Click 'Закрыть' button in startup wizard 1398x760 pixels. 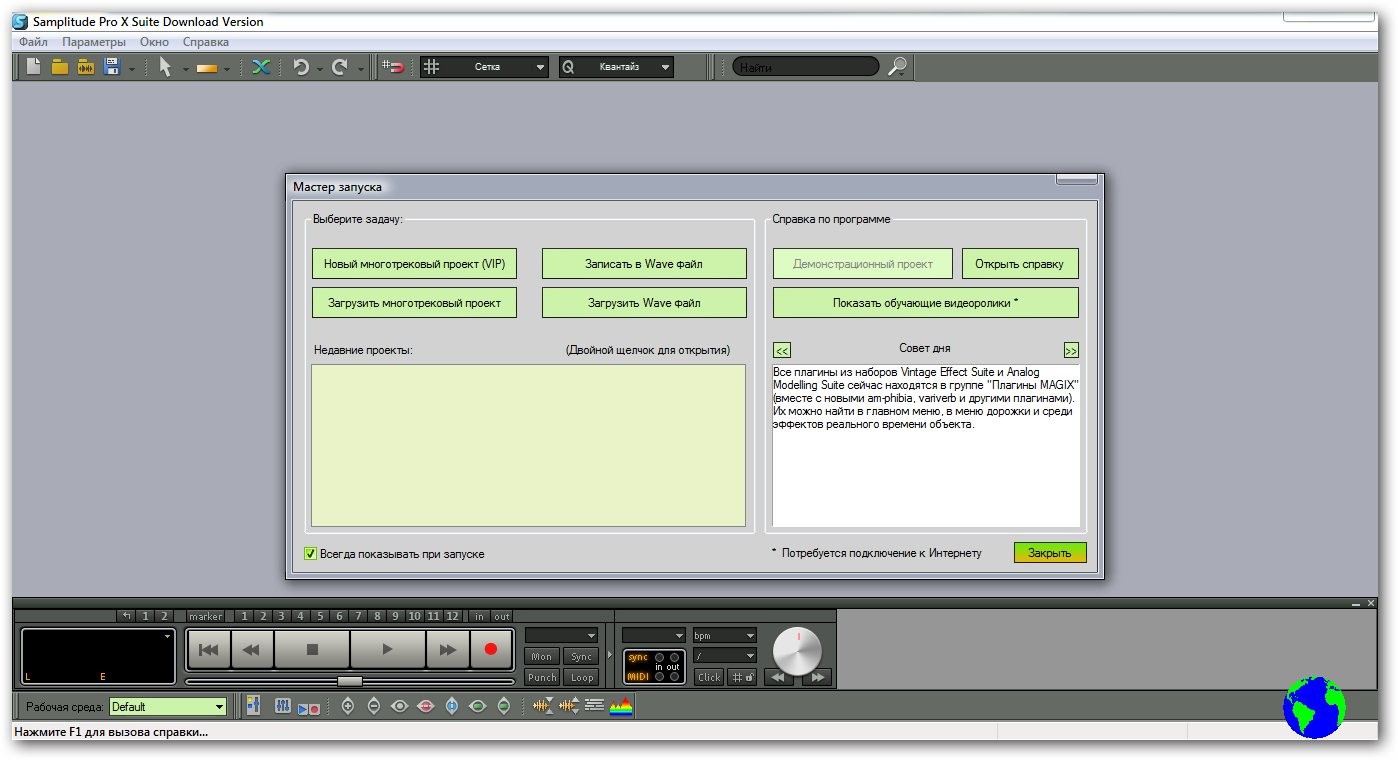(x=1050, y=553)
